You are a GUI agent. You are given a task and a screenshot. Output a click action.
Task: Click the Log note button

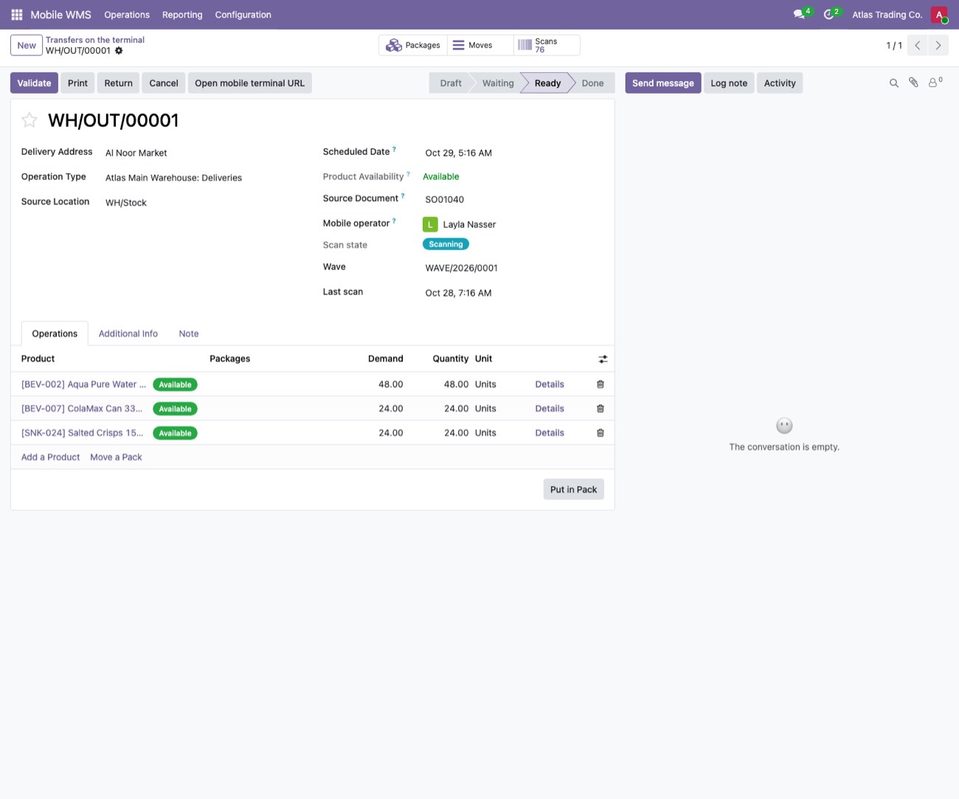[729, 83]
